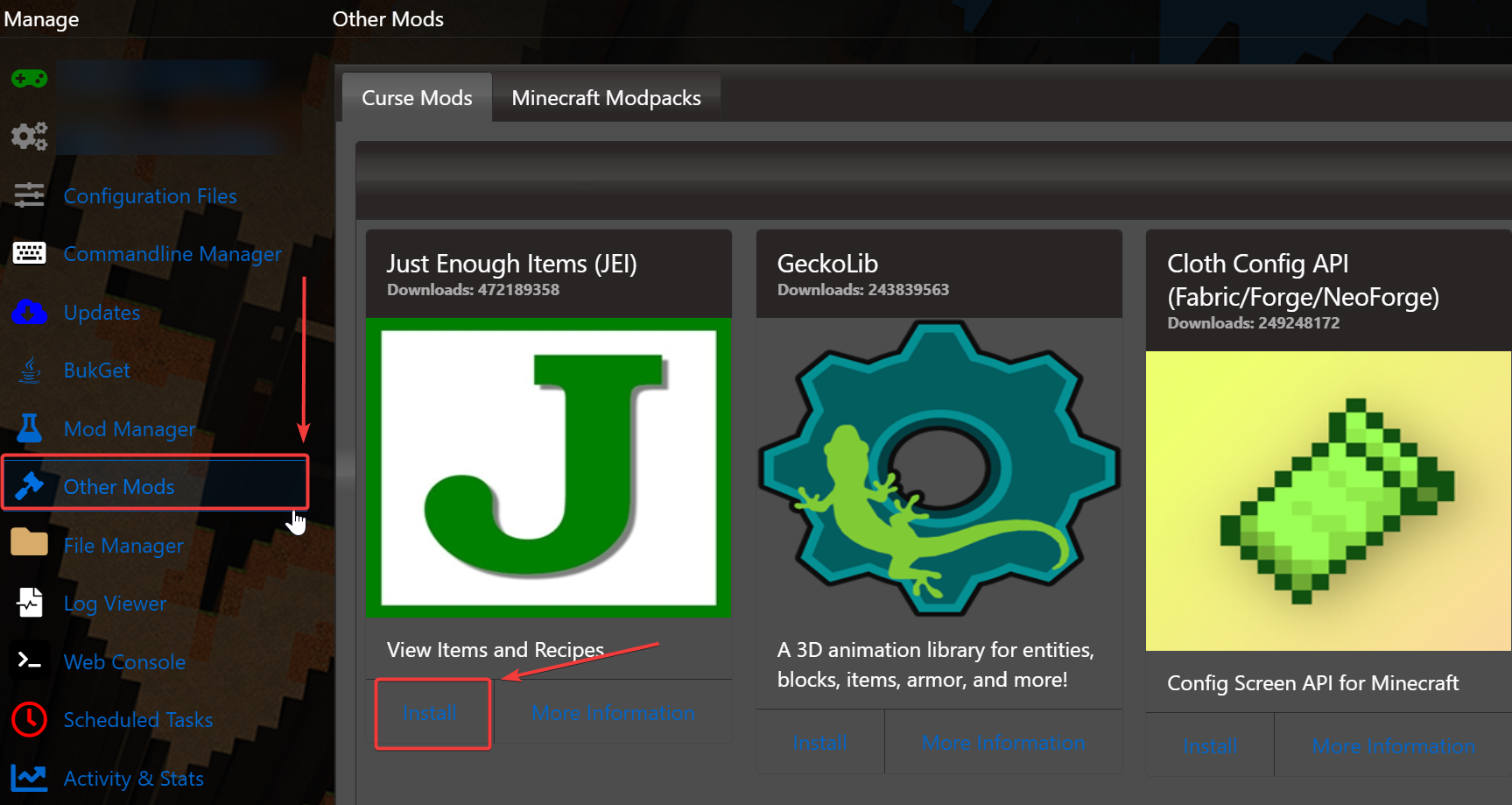Click the Cloth Config API card title

coord(1303,280)
